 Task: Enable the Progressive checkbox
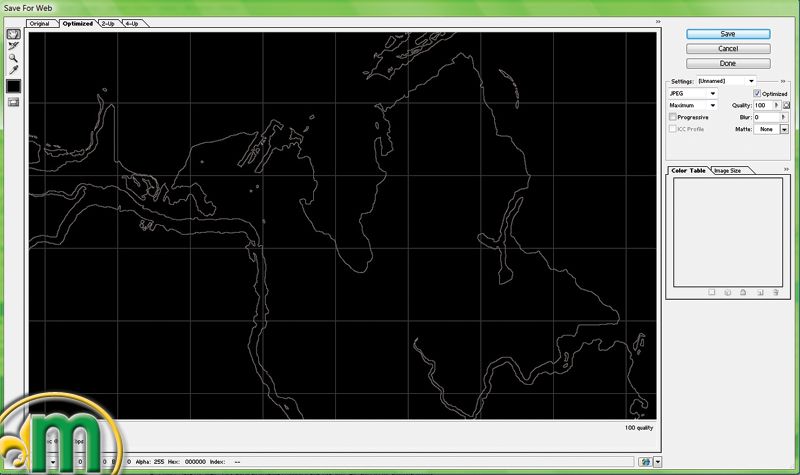click(x=672, y=117)
